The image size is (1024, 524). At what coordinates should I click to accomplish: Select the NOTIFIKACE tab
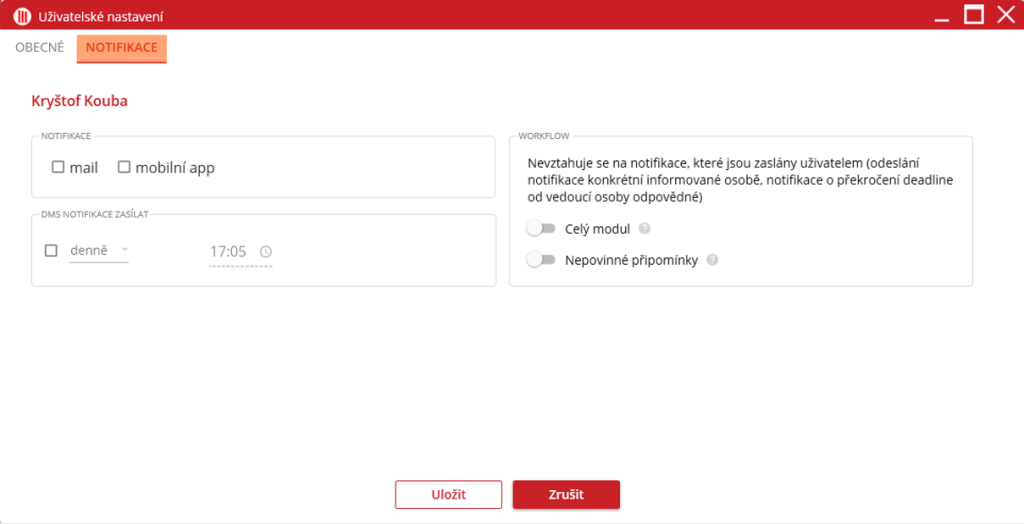[x=121, y=47]
